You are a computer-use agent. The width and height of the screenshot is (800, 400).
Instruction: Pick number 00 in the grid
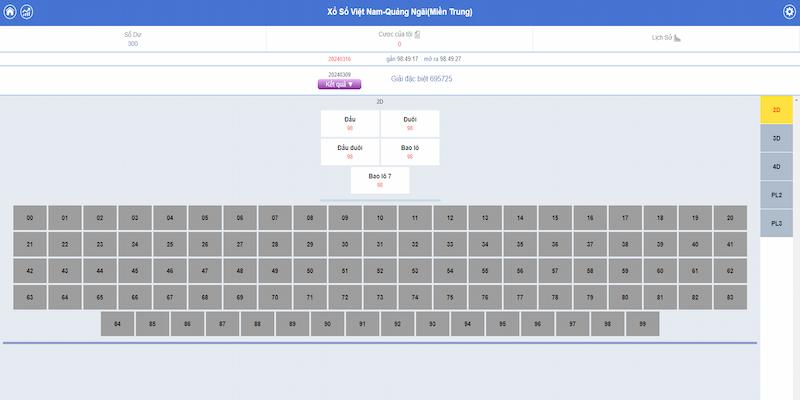tap(30, 218)
